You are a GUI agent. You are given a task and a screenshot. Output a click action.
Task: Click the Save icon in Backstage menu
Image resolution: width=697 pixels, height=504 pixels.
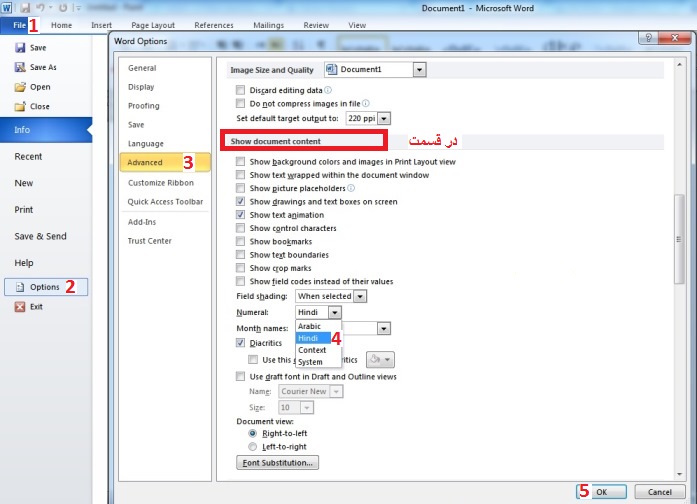click(20, 48)
